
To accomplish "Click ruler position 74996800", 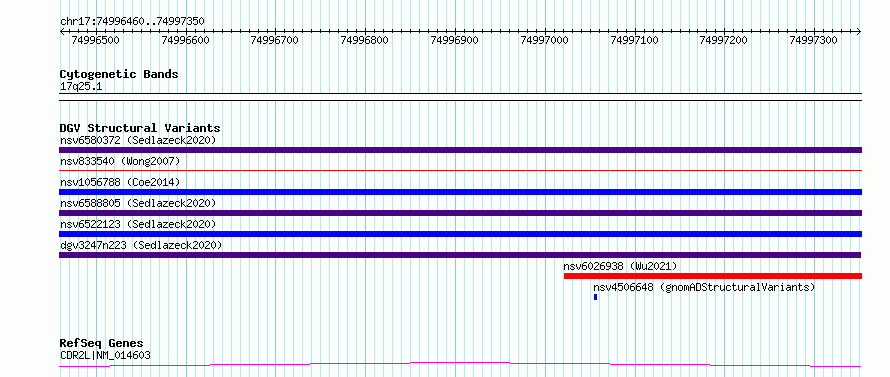I will [365, 40].
